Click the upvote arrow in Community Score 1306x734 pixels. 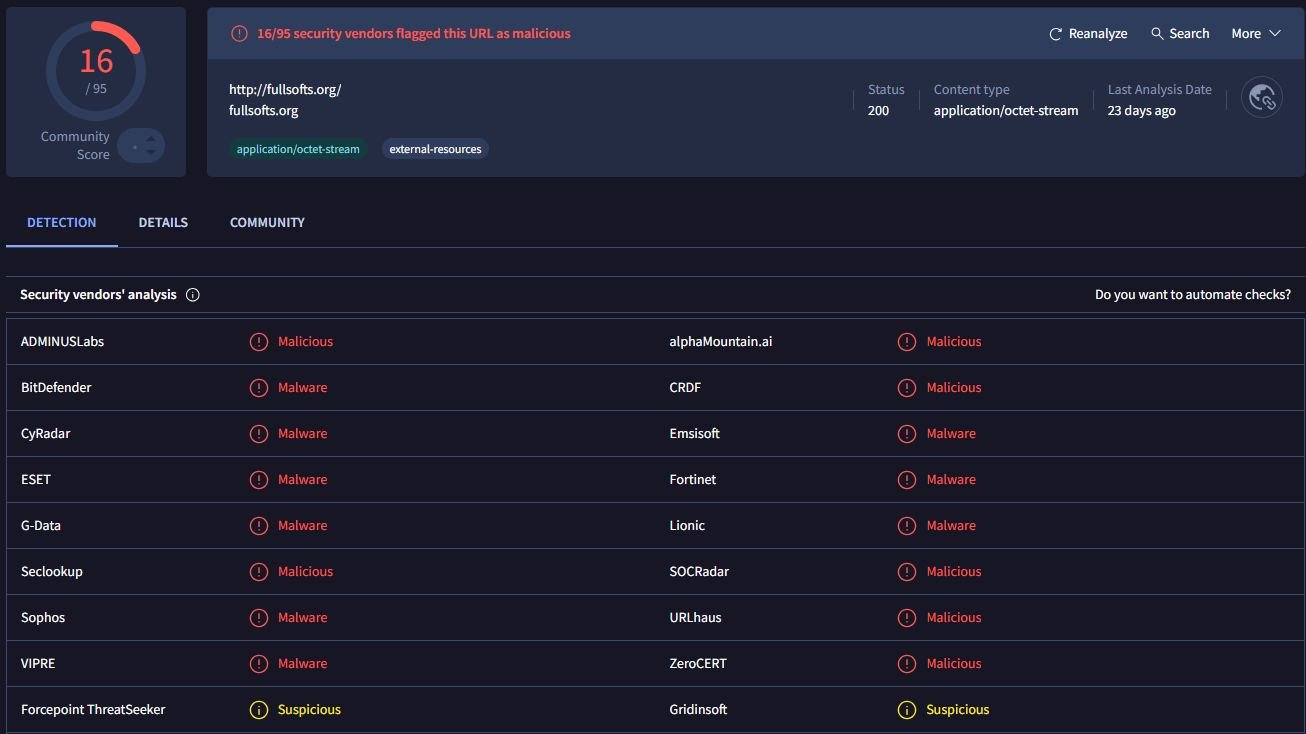click(x=151, y=140)
